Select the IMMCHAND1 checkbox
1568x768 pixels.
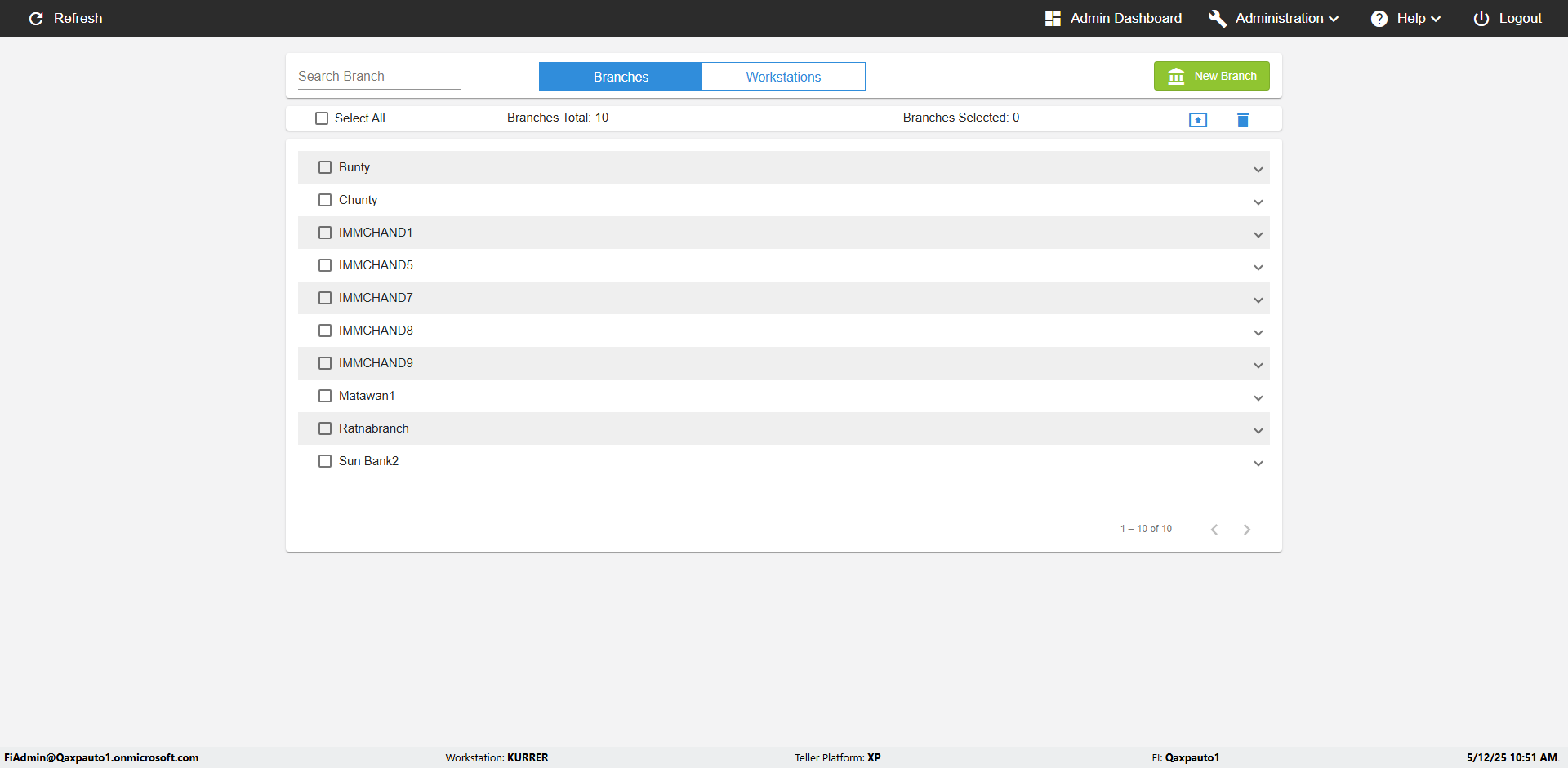tap(325, 233)
